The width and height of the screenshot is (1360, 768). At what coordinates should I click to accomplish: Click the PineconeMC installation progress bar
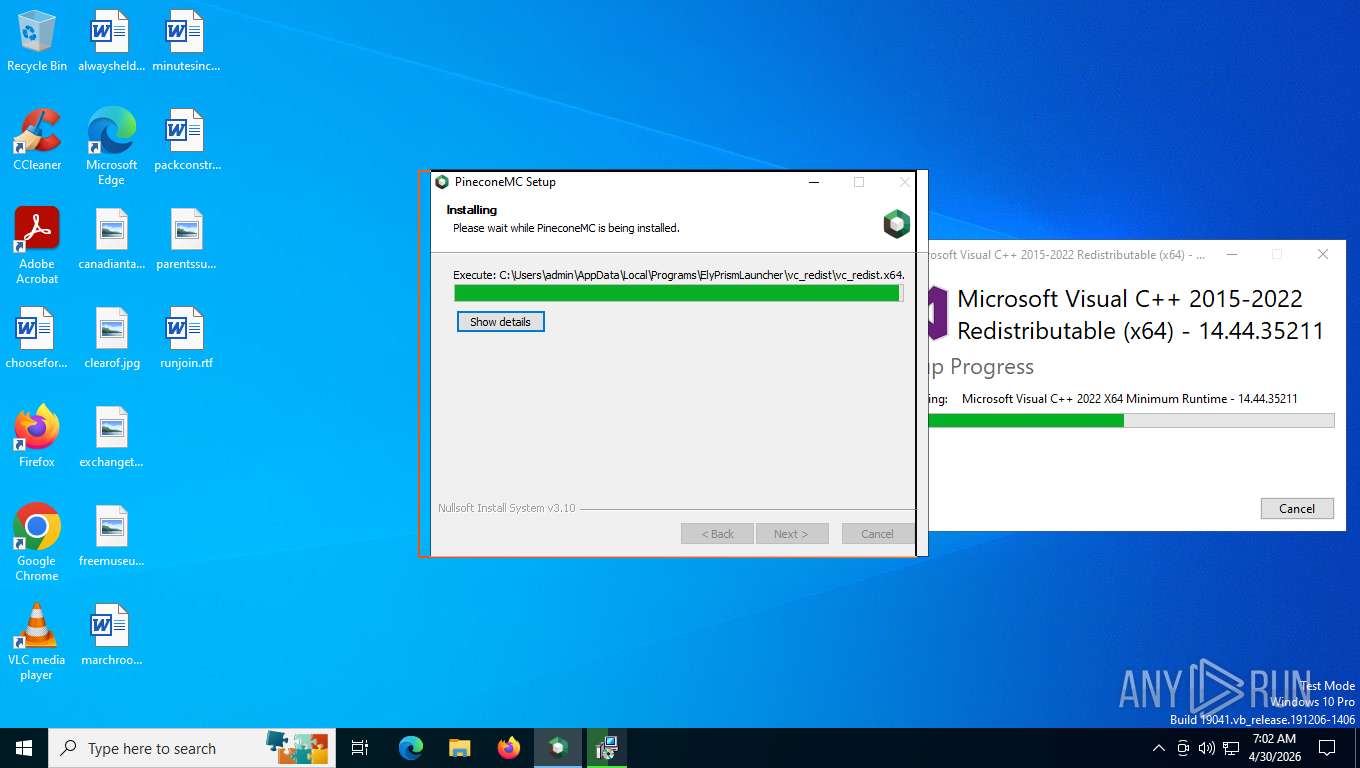pyautogui.click(x=679, y=293)
